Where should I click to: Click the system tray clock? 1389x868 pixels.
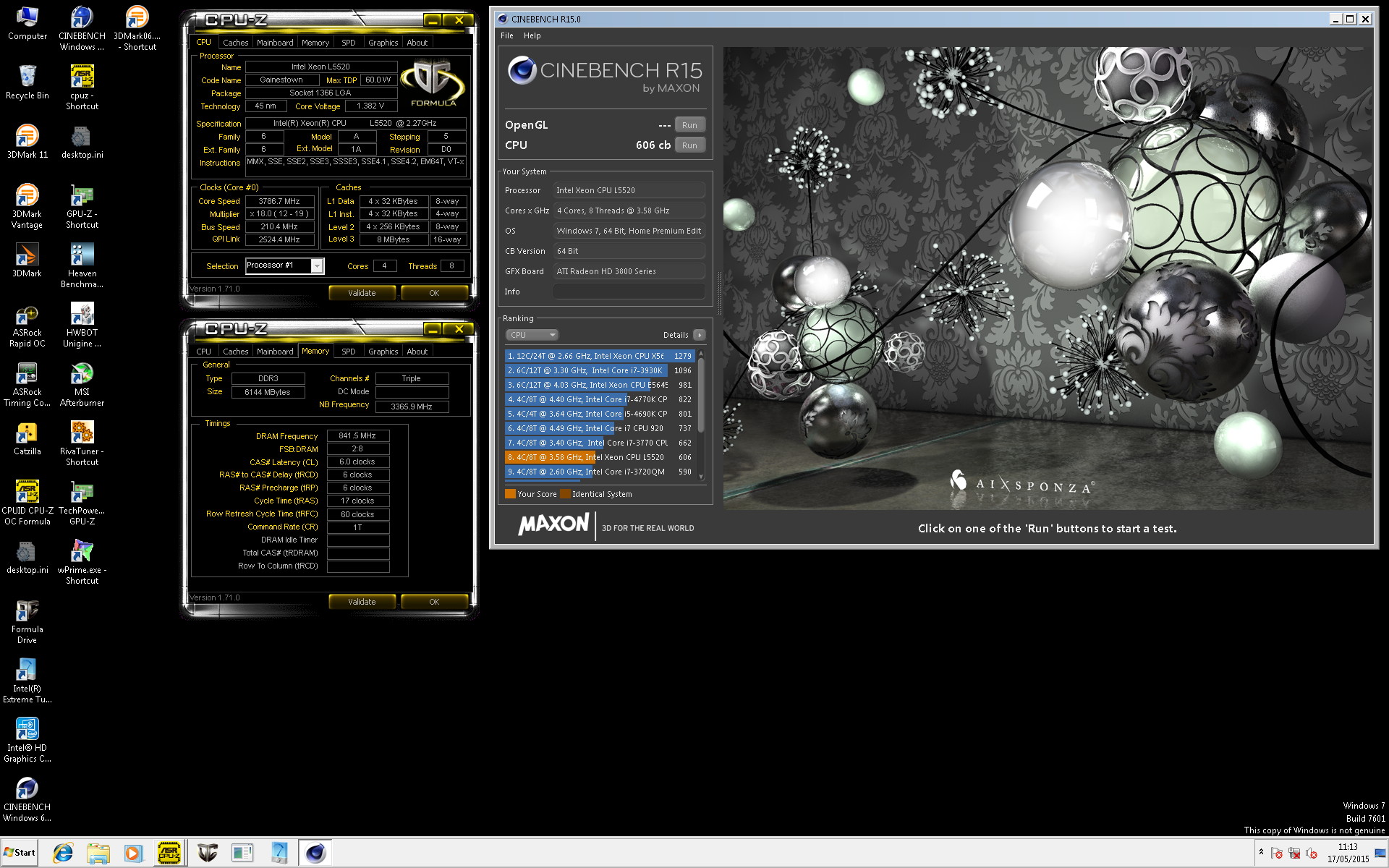[x=1348, y=853]
